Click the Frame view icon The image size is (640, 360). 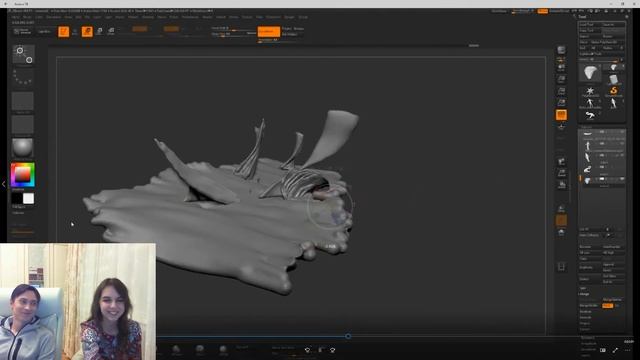pyautogui.click(x=562, y=209)
